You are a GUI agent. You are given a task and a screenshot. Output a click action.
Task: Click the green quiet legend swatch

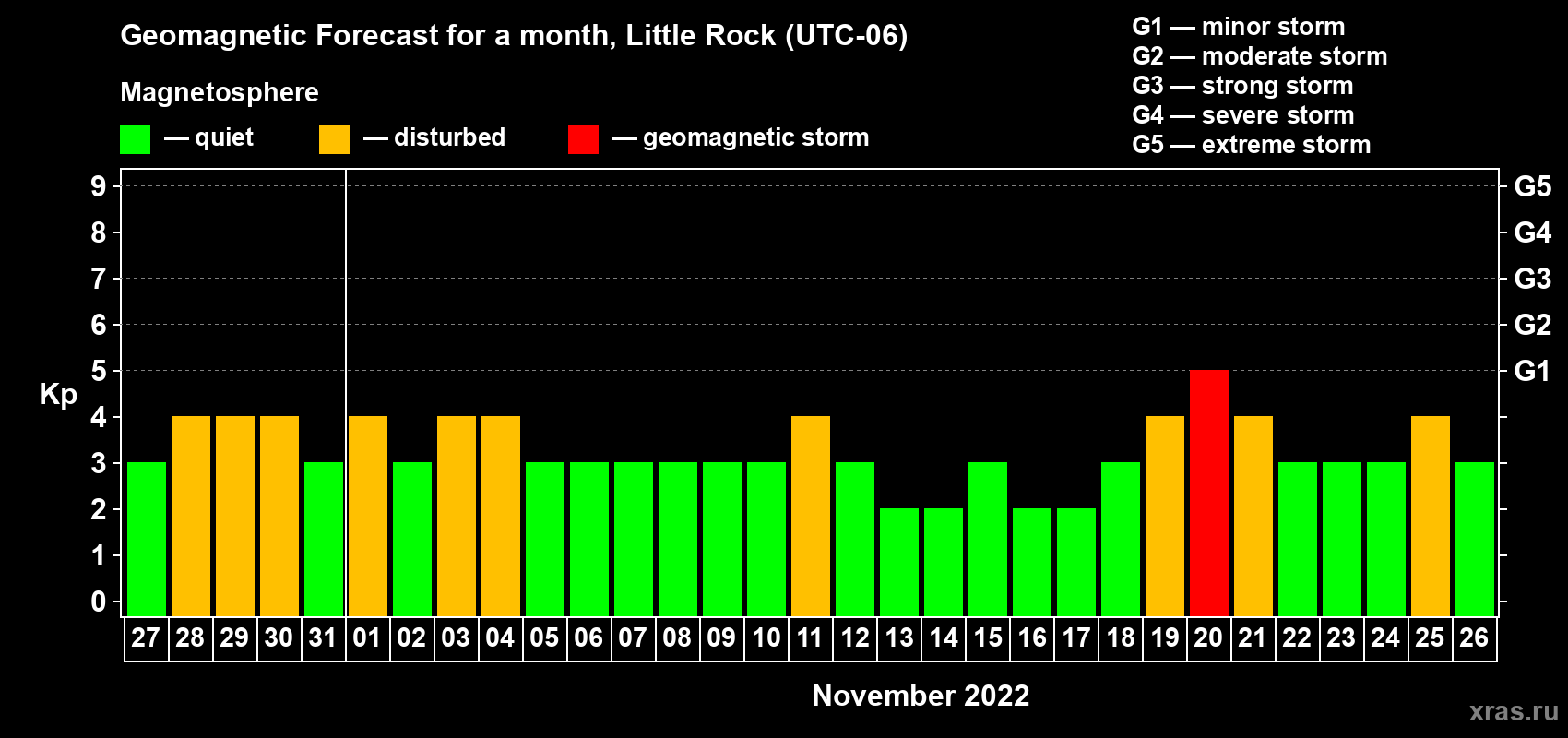tap(135, 139)
